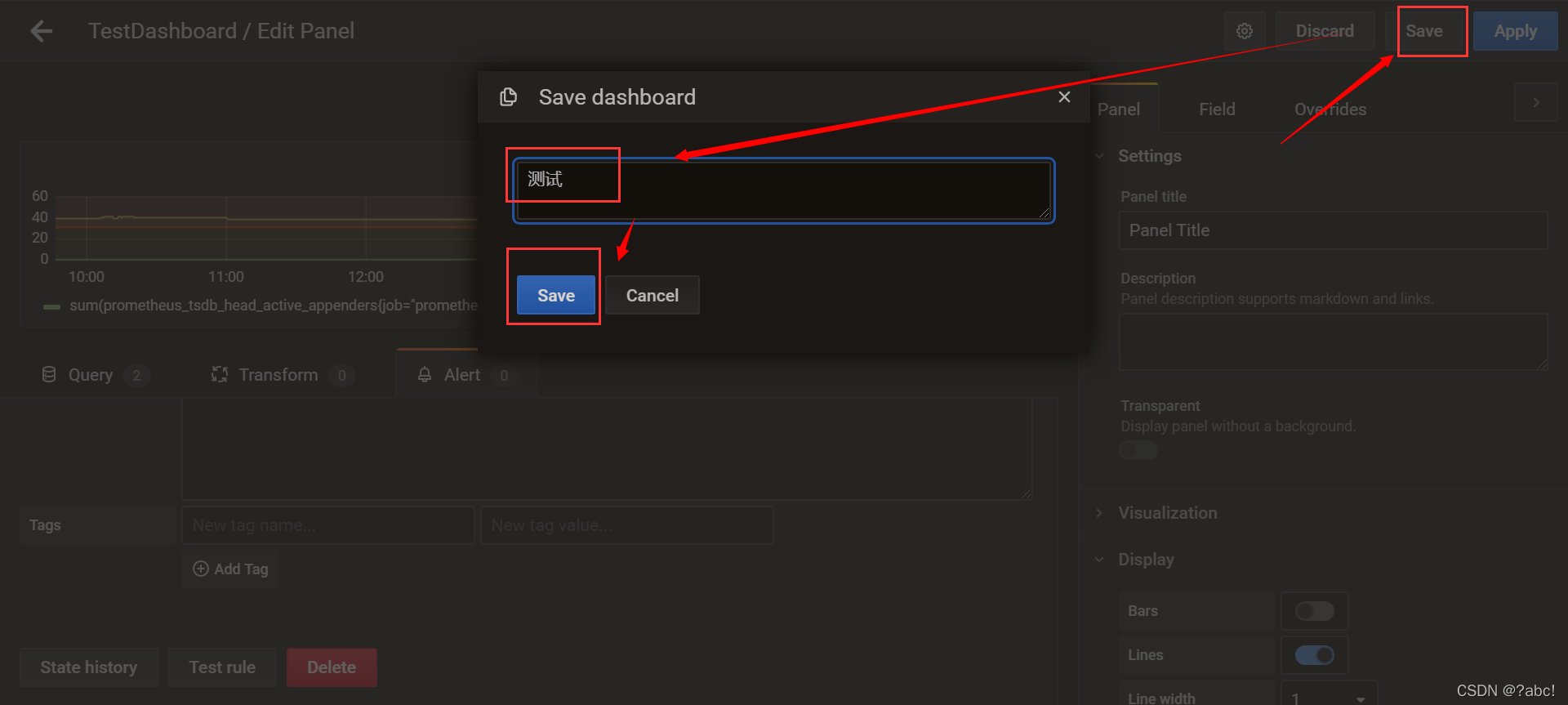Open the Query tab
Image resolution: width=1568 pixels, height=705 pixels.
coord(95,374)
